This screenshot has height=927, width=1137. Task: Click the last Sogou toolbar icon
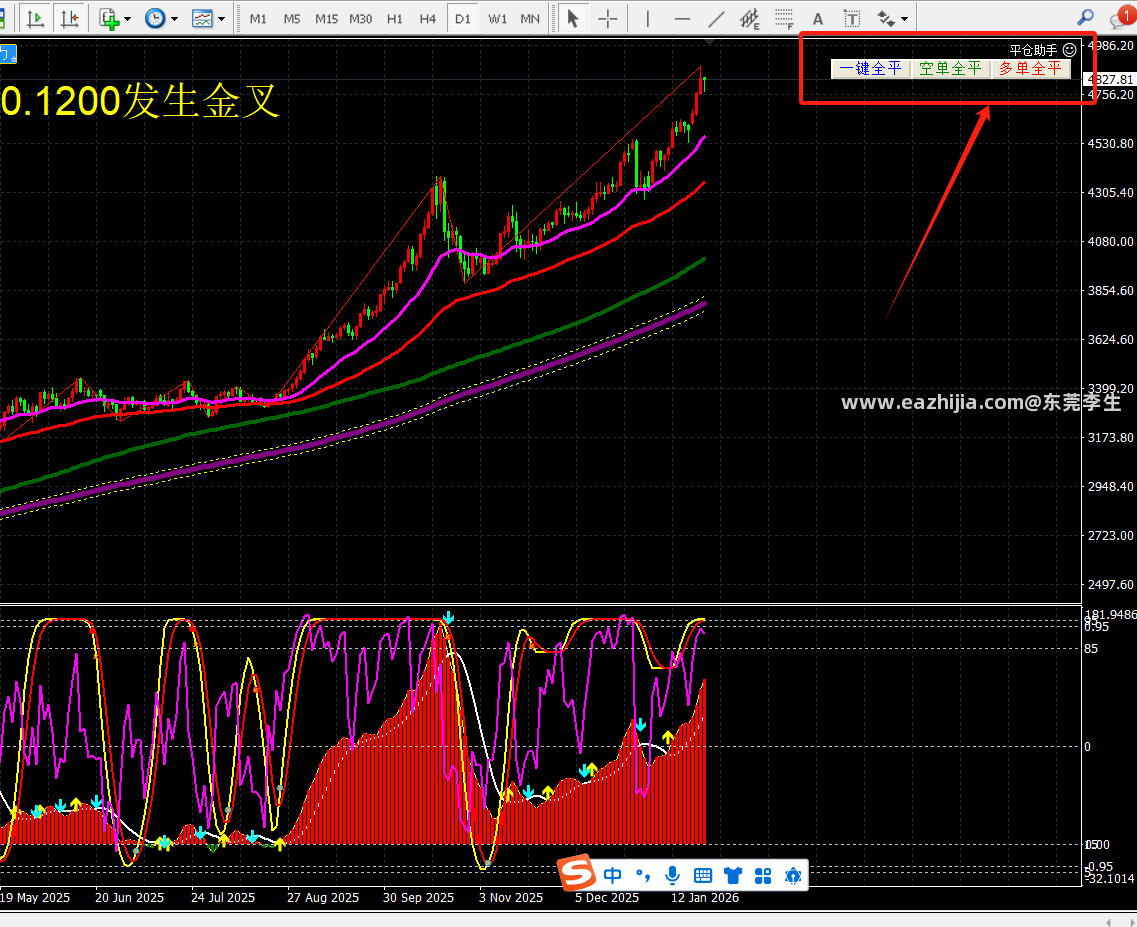point(793,876)
